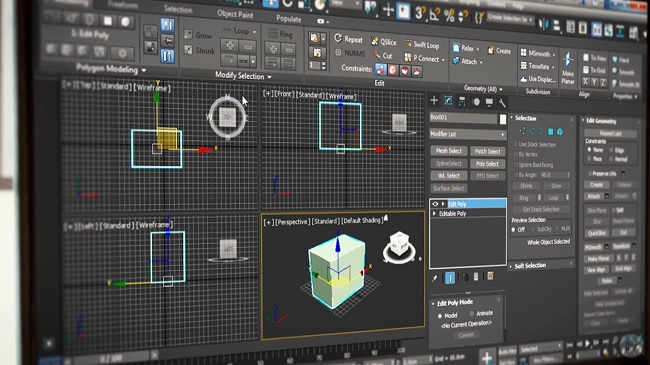
Task: Activate the Cut tool
Action: pos(382,55)
